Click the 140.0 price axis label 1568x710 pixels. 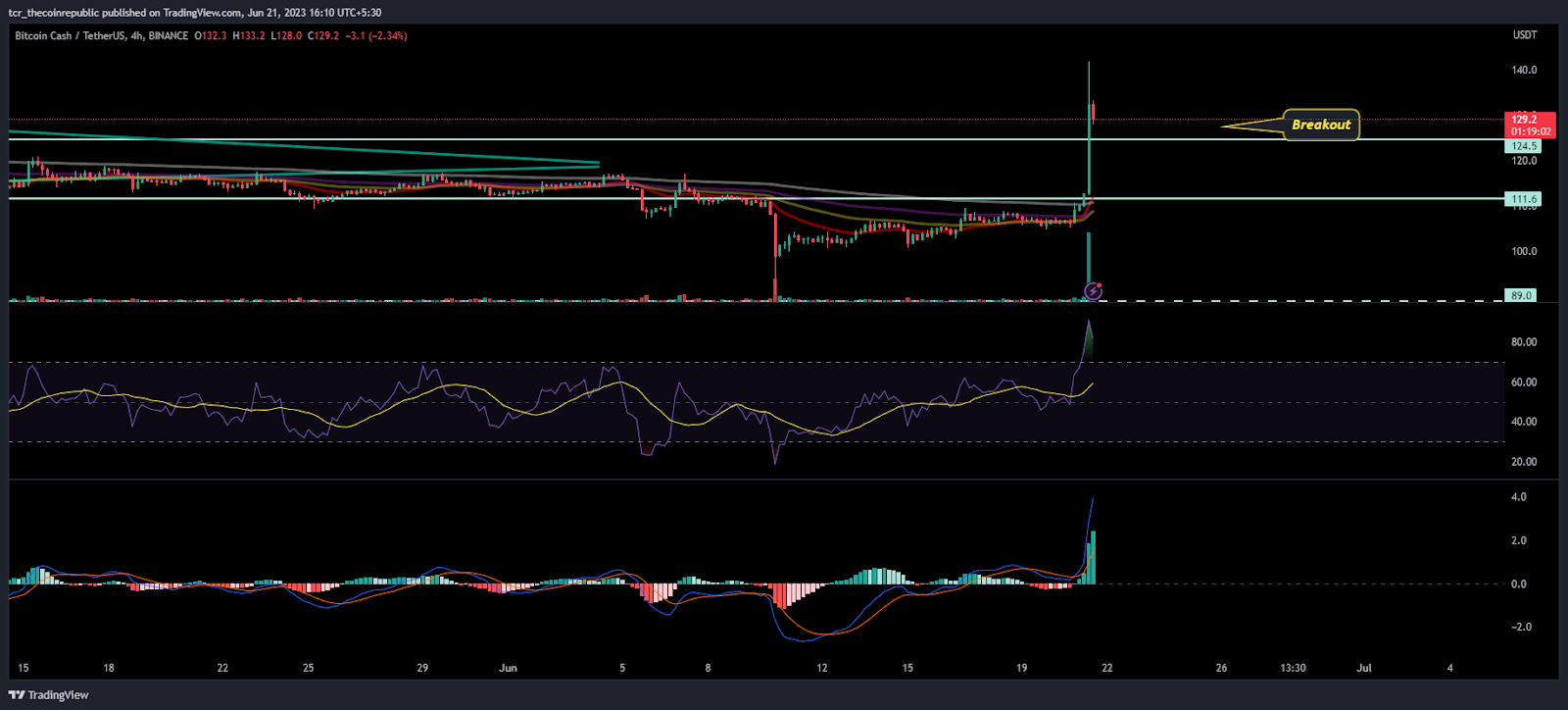coord(1524,71)
